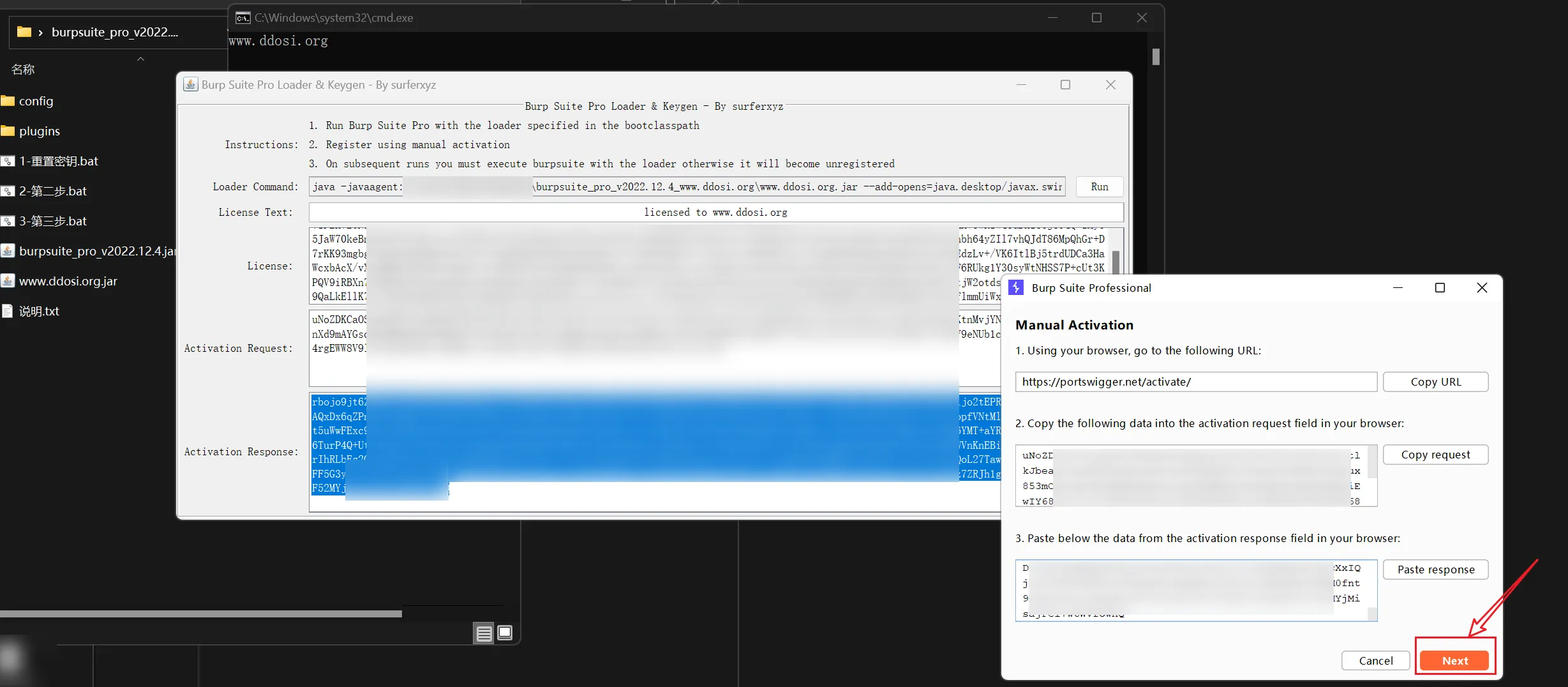This screenshot has height=687, width=1568.
Task: Click the folder icon in Explorer address bar
Action: pos(24,32)
